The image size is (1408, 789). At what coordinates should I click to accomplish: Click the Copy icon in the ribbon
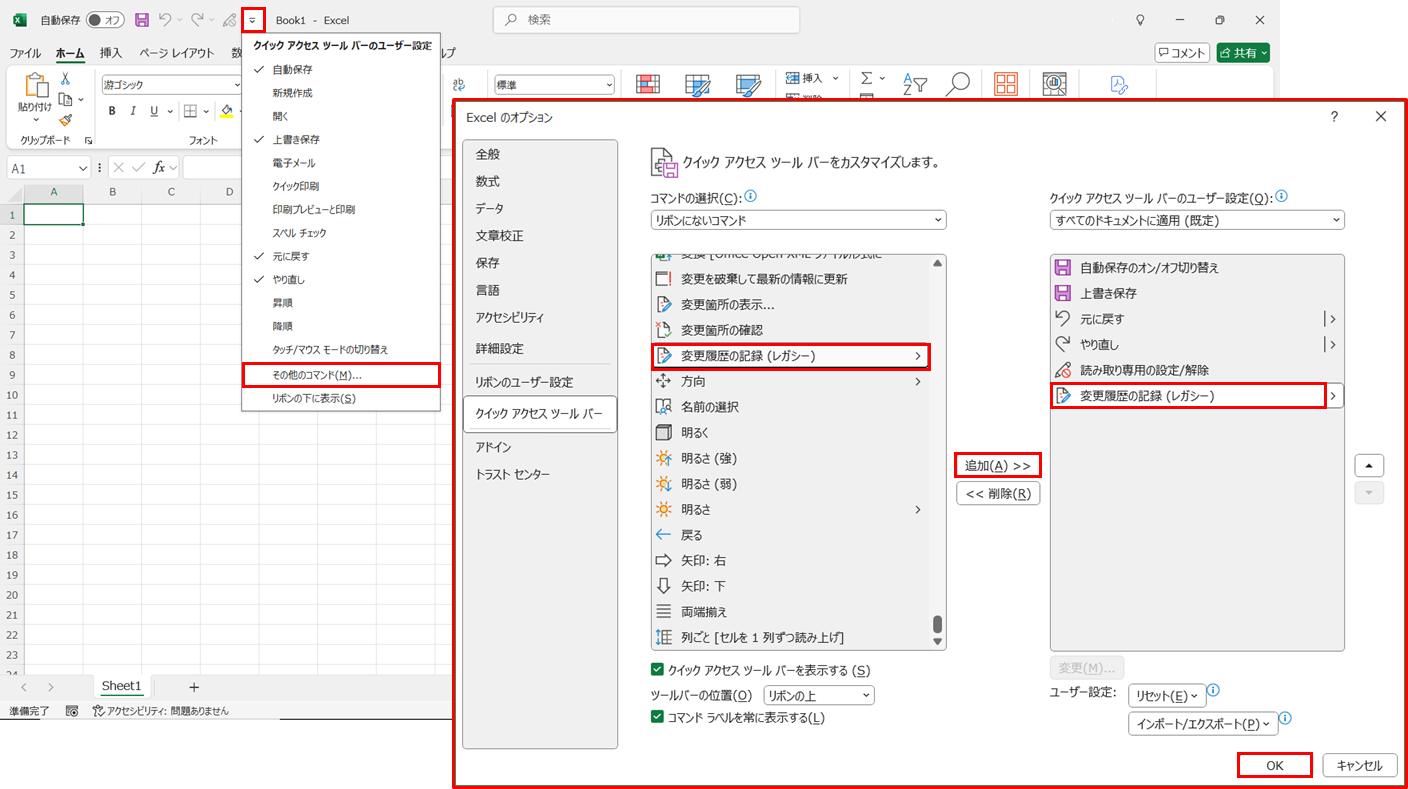point(65,98)
